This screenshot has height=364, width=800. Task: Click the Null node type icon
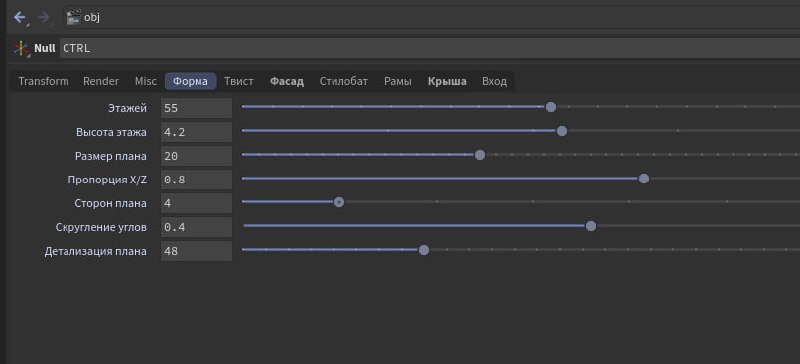click(x=21, y=48)
